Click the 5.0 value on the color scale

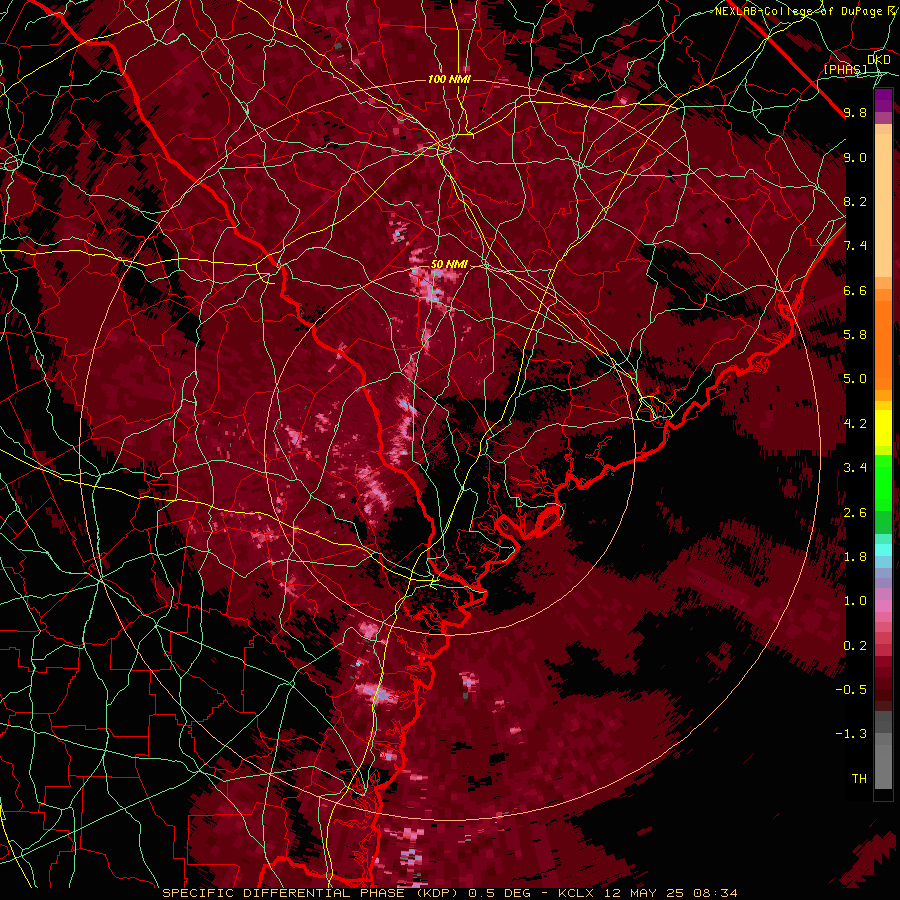[x=855, y=379]
